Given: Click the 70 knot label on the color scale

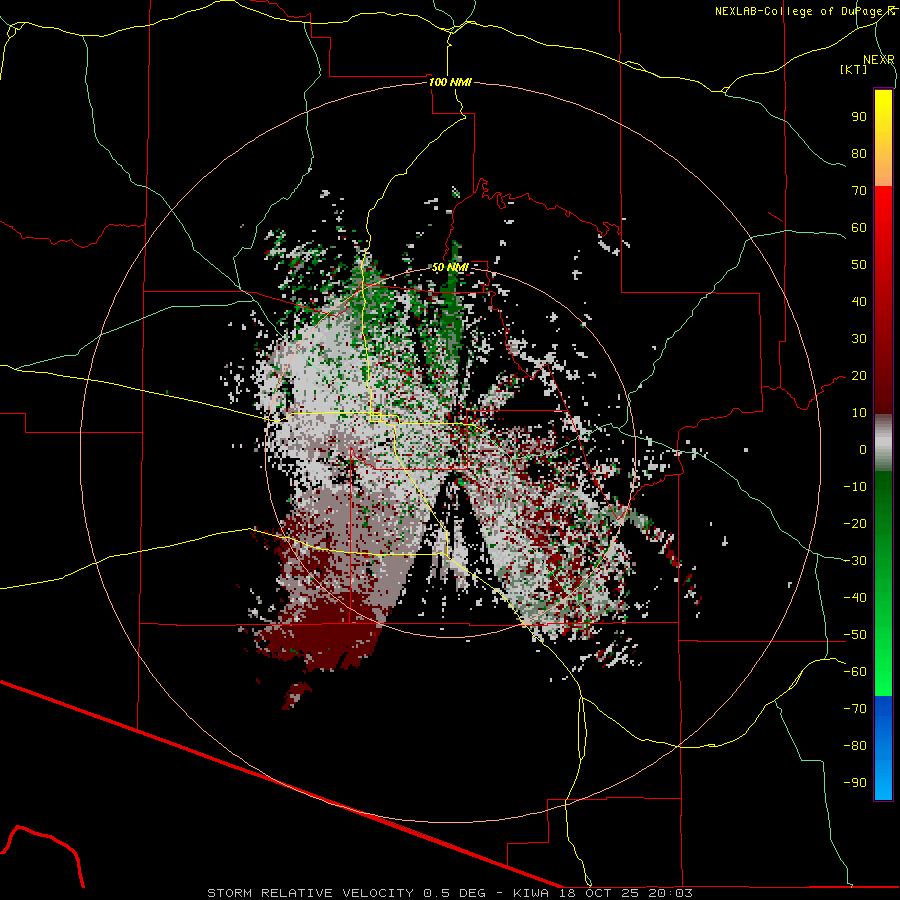Looking at the screenshot, I should (859, 191).
